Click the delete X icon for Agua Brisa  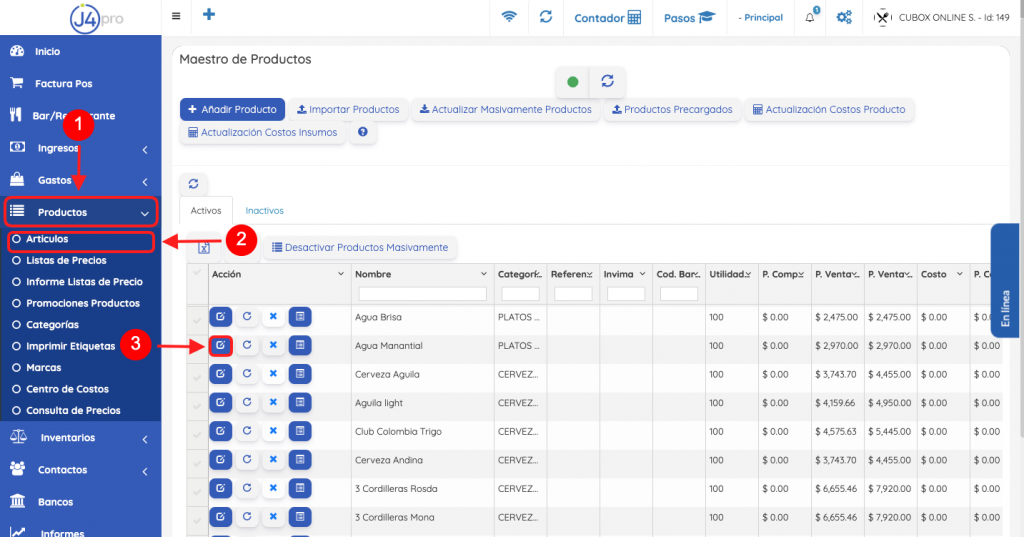(272, 317)
